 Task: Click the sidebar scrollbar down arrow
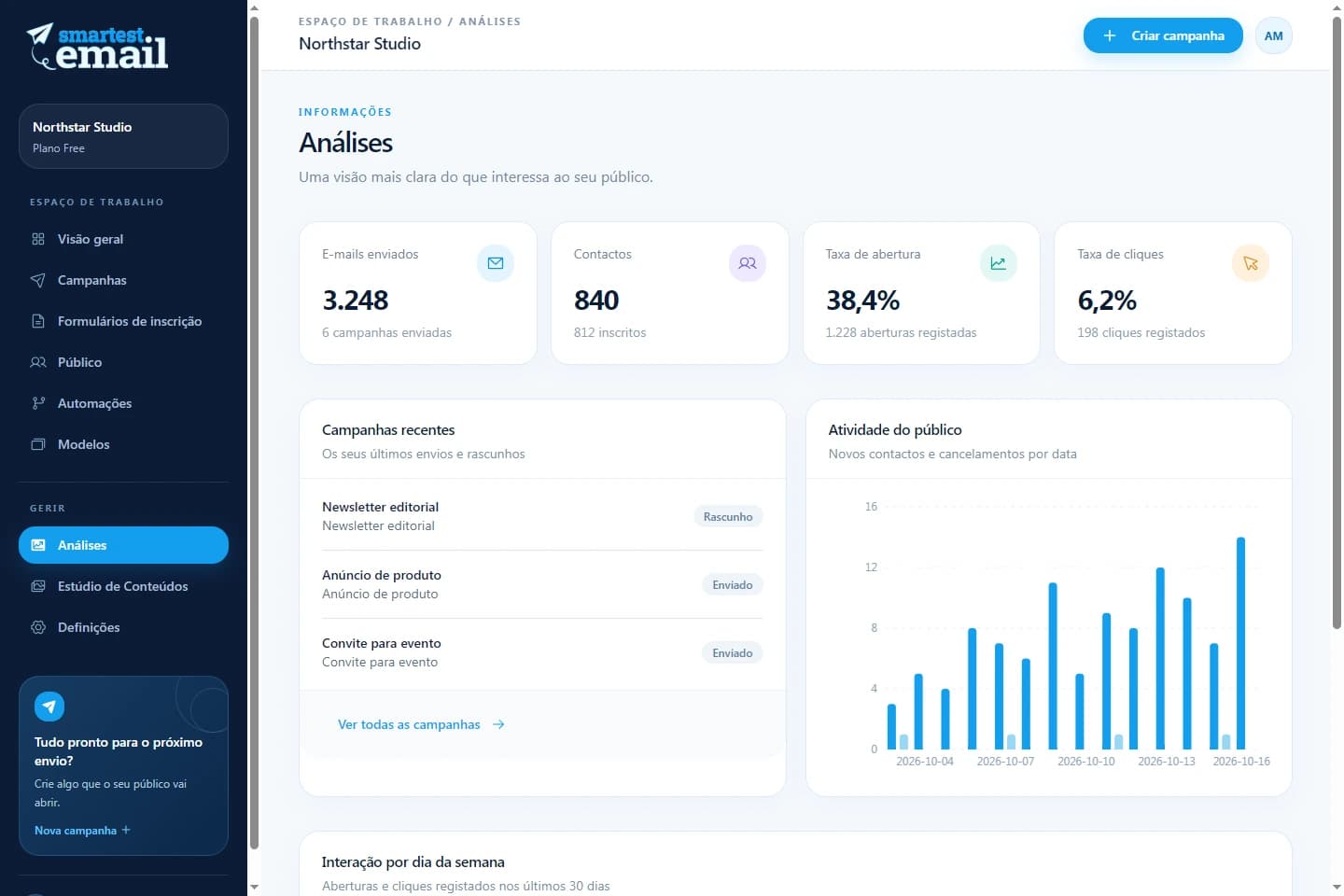pyautogui.click(x=254, y=887)
